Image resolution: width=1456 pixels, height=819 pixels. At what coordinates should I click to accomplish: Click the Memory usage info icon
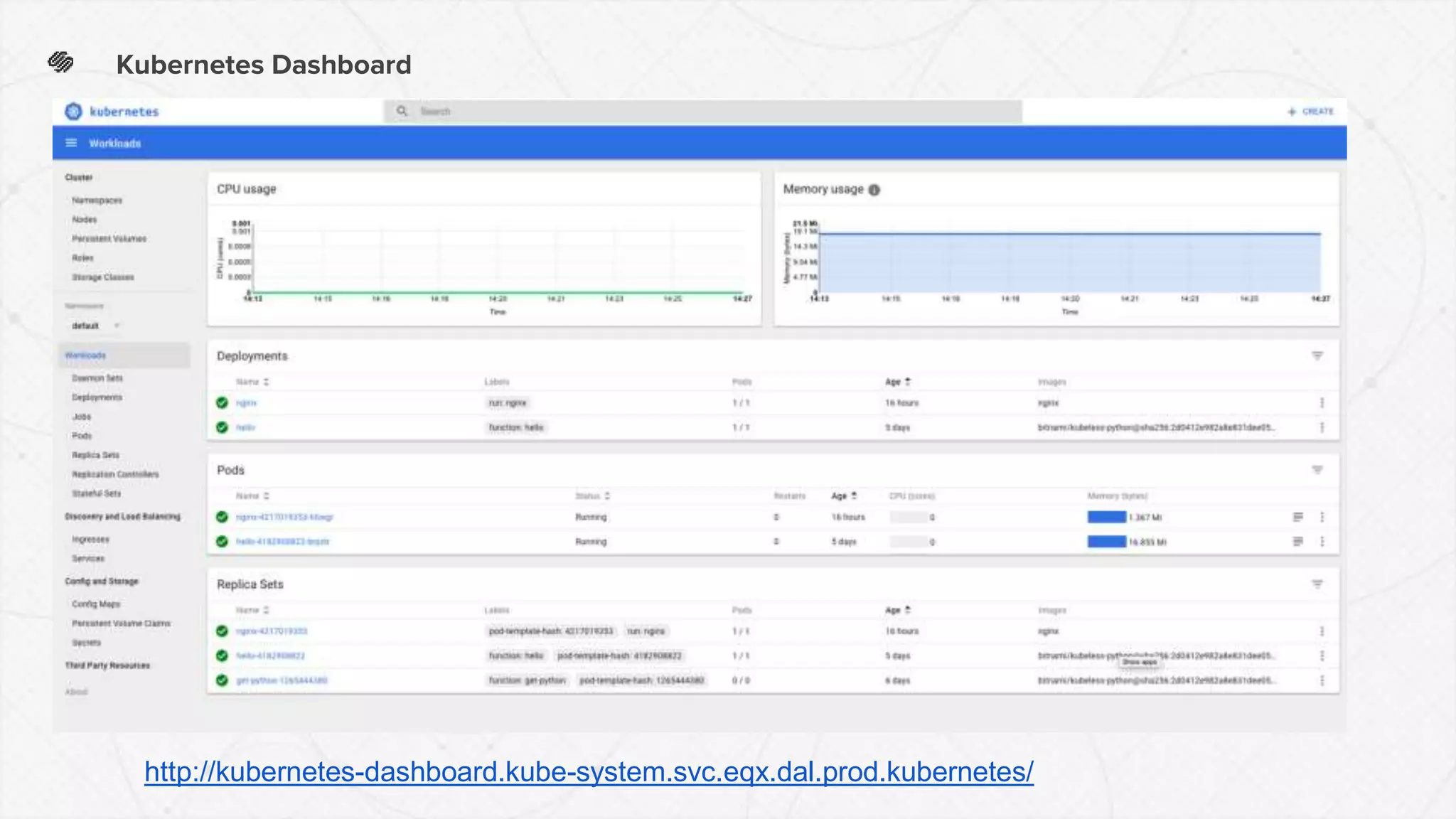pos(874,190)
